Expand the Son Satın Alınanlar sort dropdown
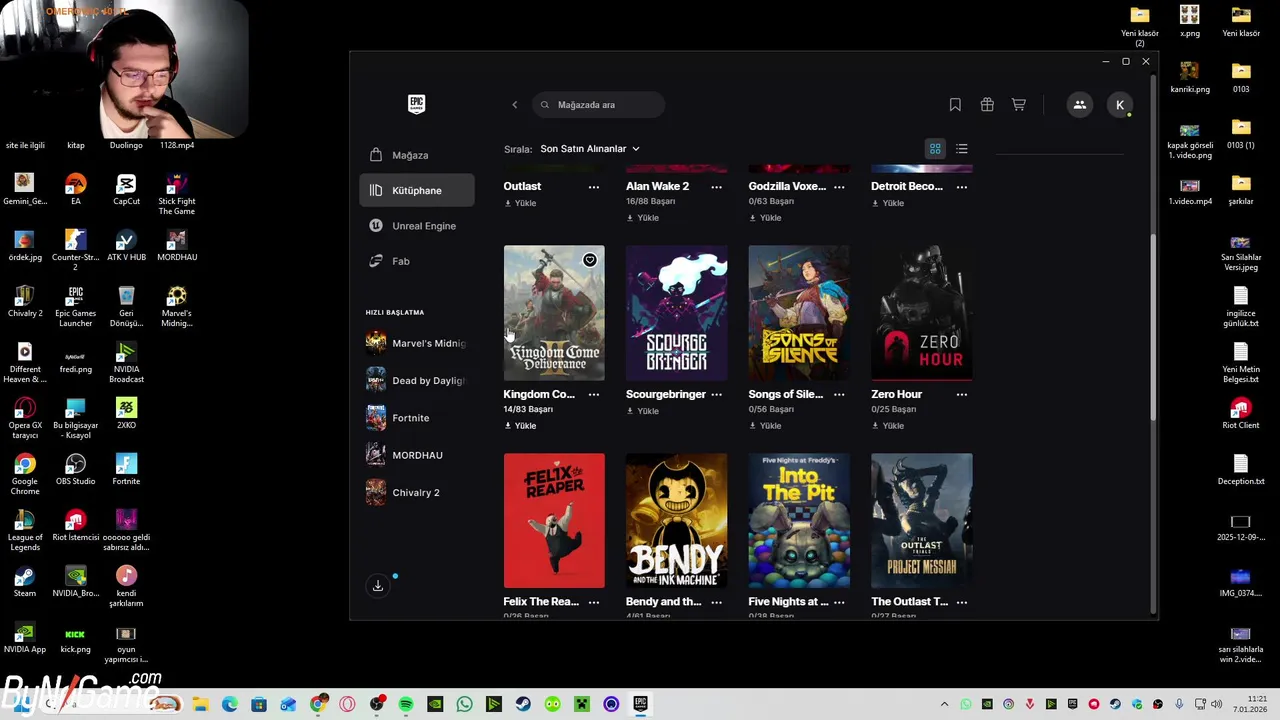The height and width of the screenshot is (720, 1280). (590, 149)
